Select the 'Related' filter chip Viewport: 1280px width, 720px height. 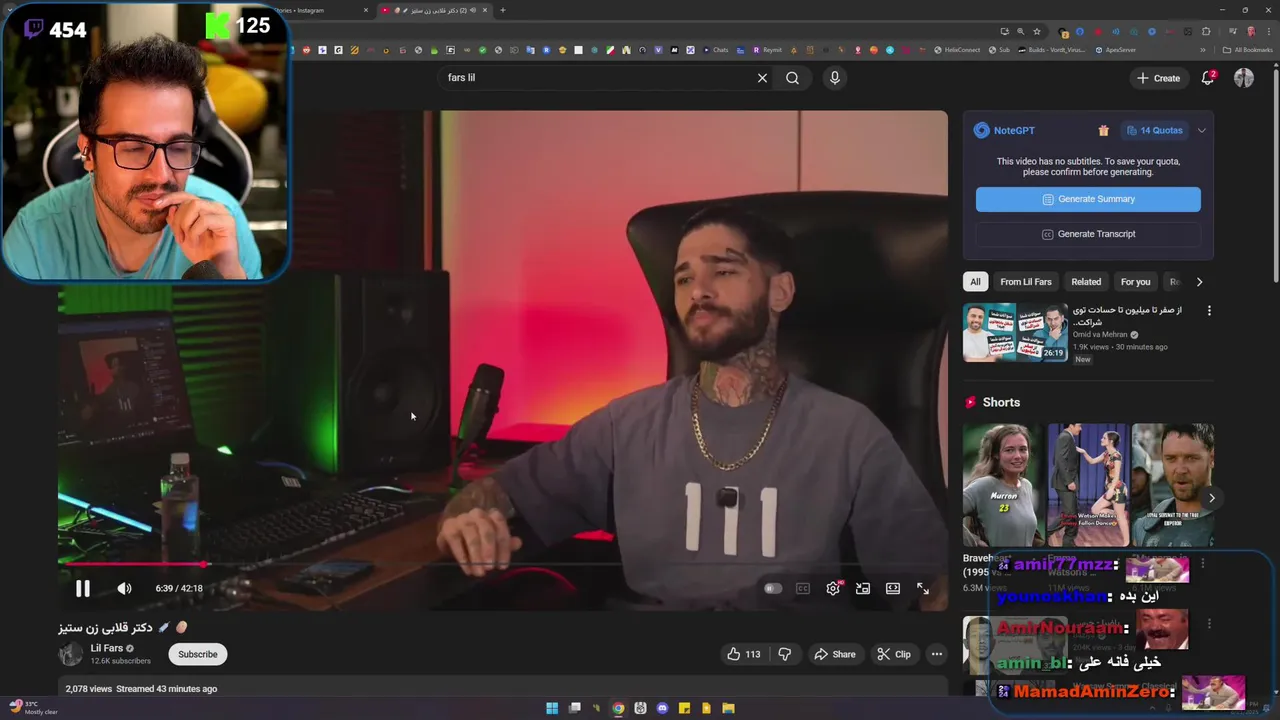[1086, 282]
